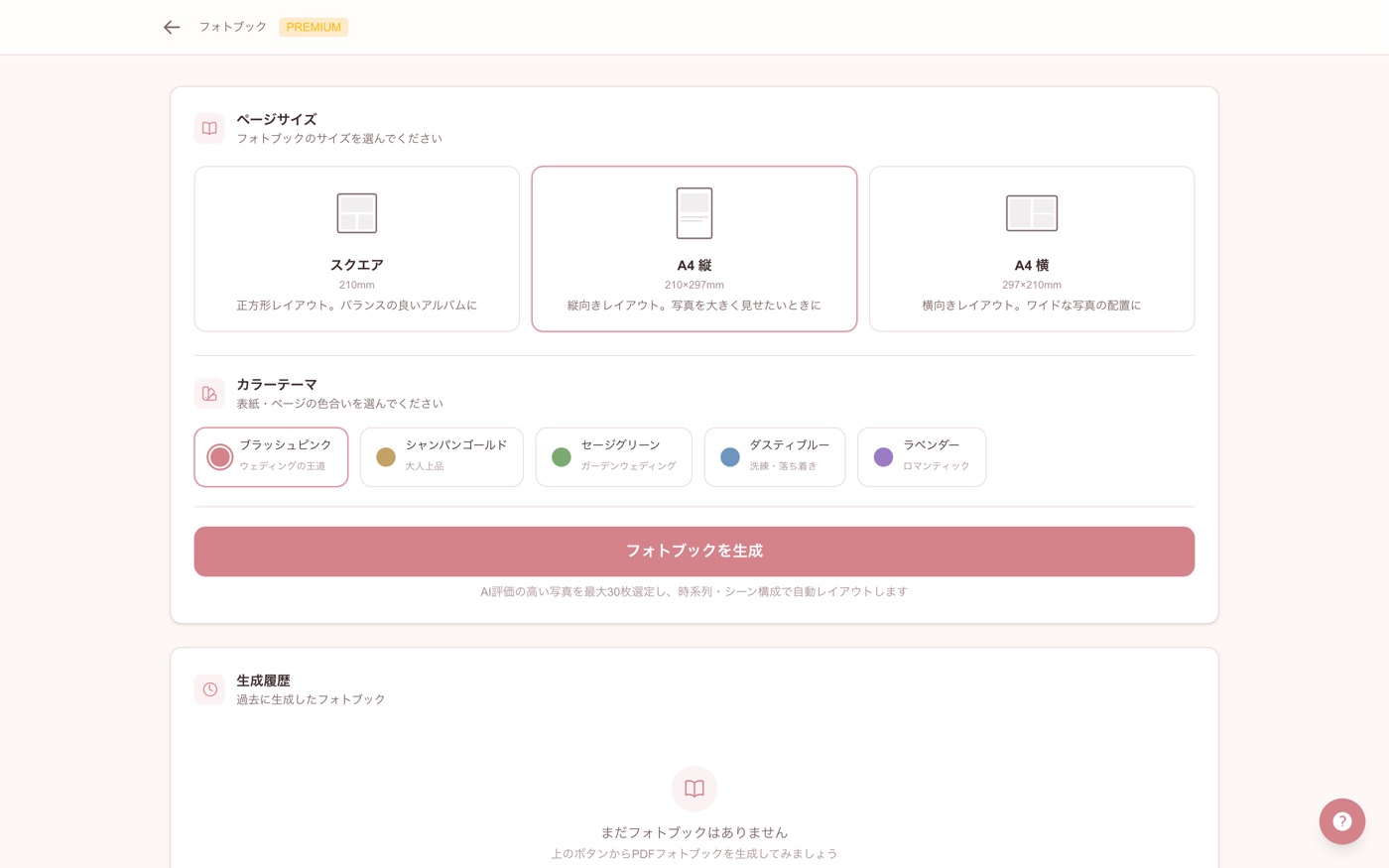Click the page size book icon

coord(209,128)
